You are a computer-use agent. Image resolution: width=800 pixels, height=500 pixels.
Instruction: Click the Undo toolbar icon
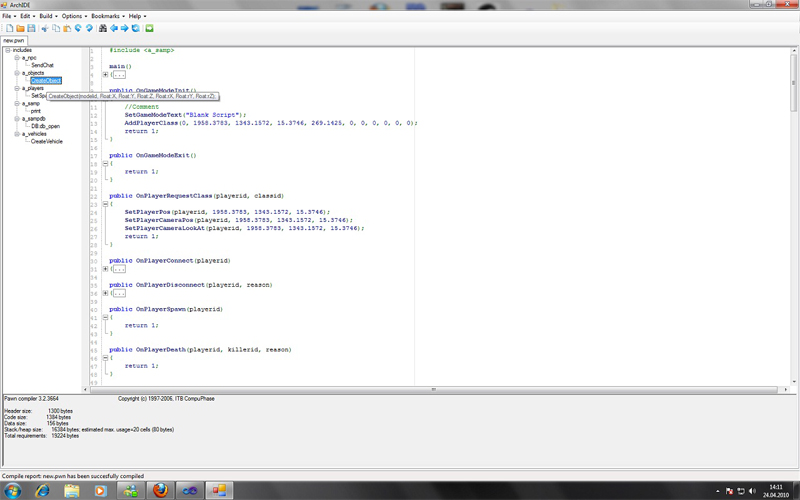[x=78, y=28]
